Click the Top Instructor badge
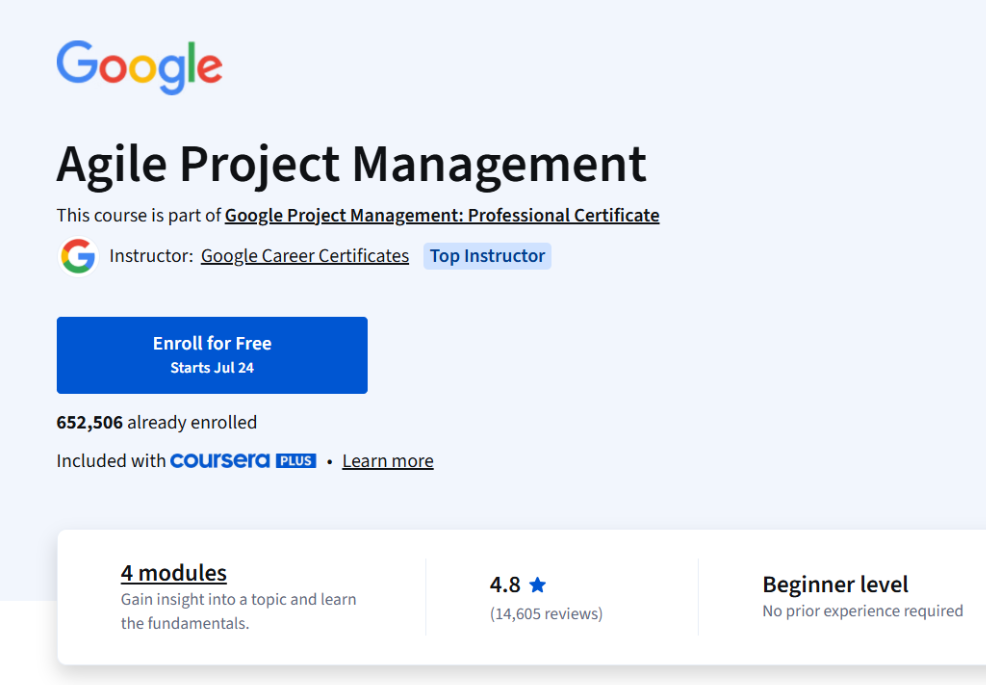The width and height of the screenshot is (986, 685). pos(487,256)
